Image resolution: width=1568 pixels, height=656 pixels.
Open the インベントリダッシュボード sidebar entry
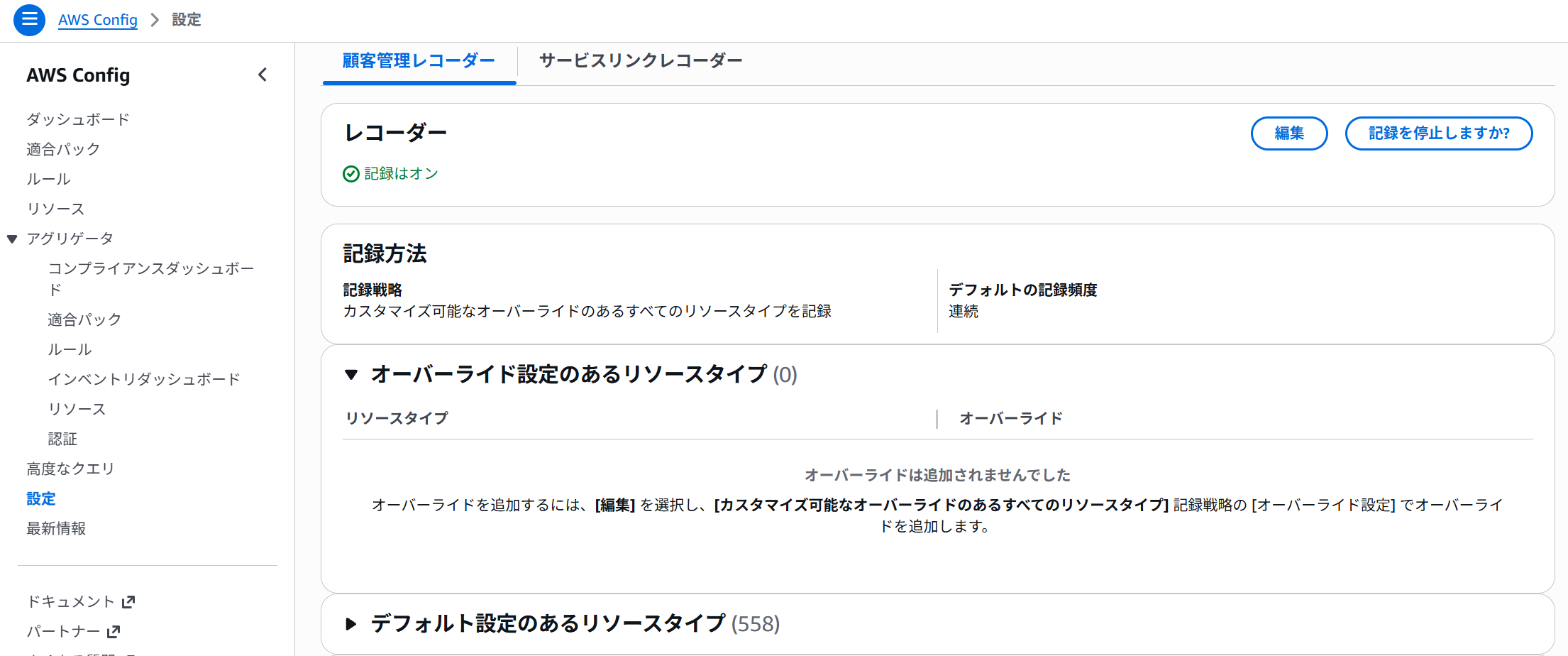point(144,378)
